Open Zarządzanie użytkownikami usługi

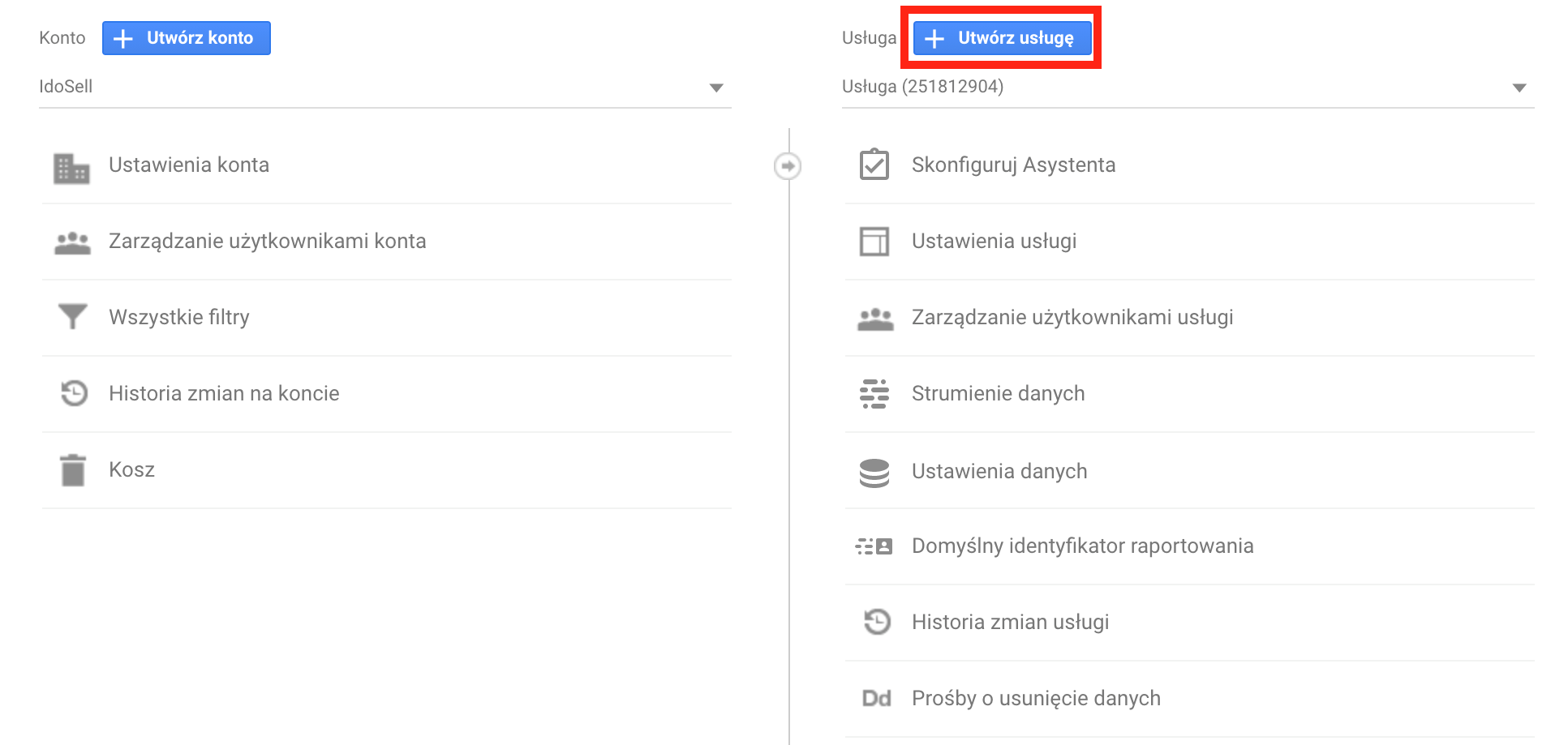click(1072, 317)
